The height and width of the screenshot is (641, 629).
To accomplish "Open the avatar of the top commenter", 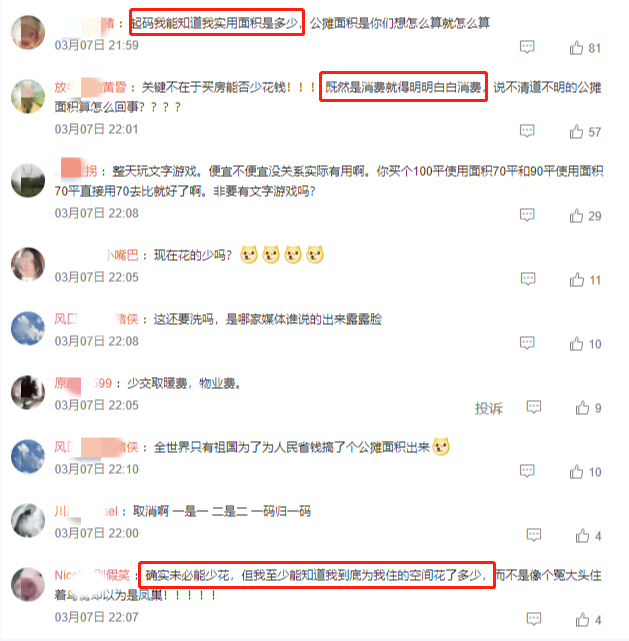I will [x=28, y=32].
